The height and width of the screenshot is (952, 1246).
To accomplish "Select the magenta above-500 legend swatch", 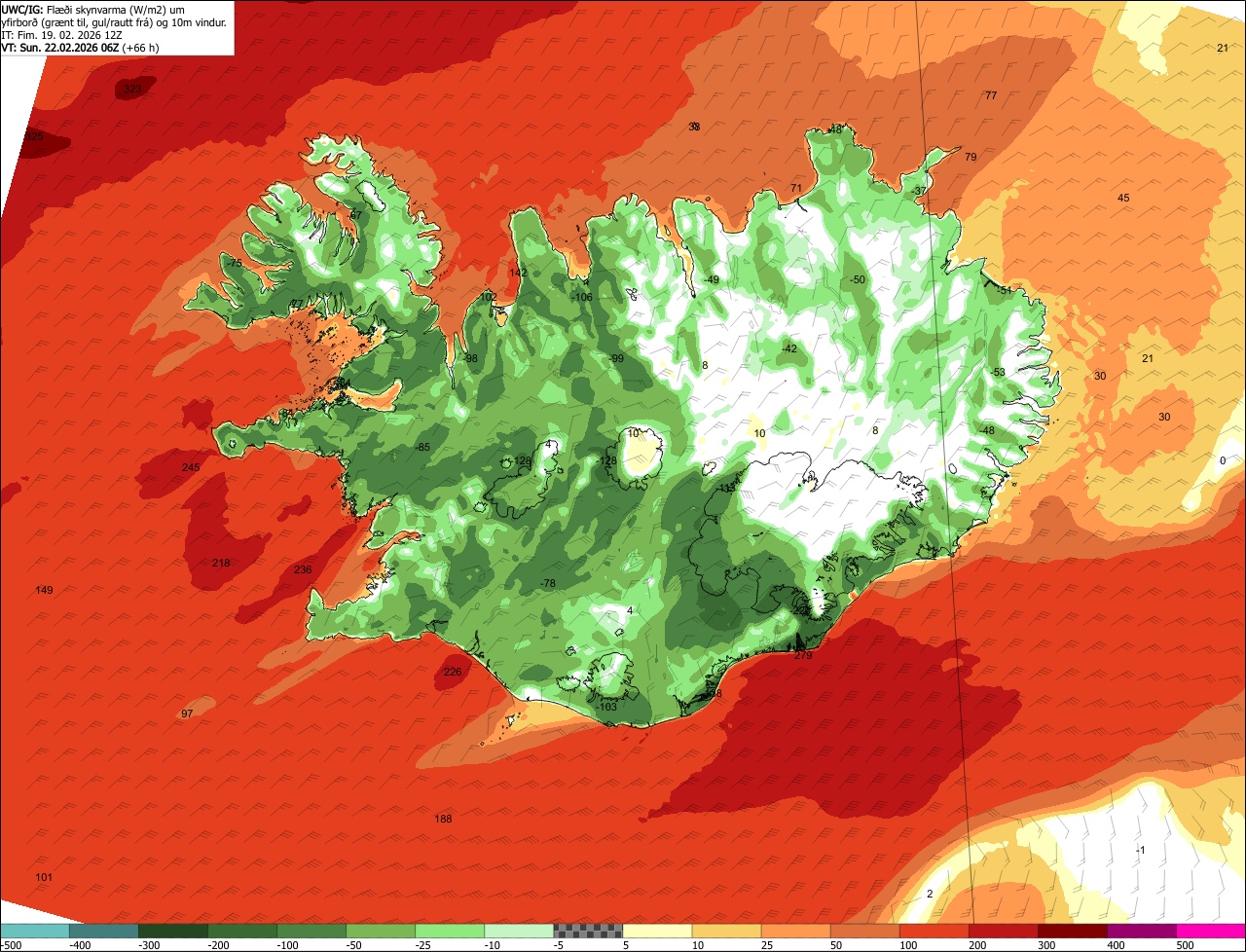I will 1211,931.
